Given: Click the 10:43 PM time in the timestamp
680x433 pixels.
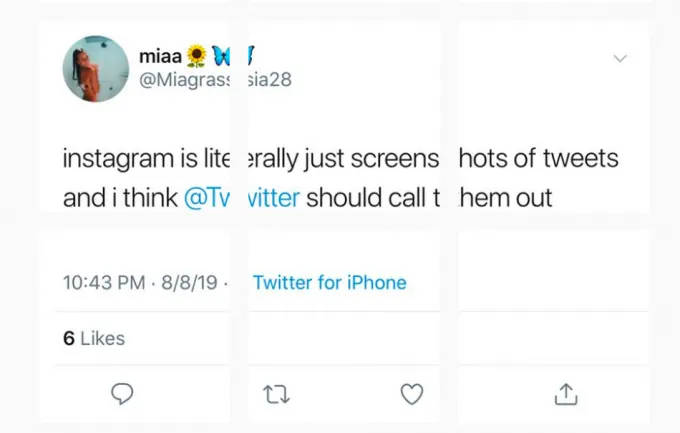Looking at the screenshot, I should pos(103,282).
